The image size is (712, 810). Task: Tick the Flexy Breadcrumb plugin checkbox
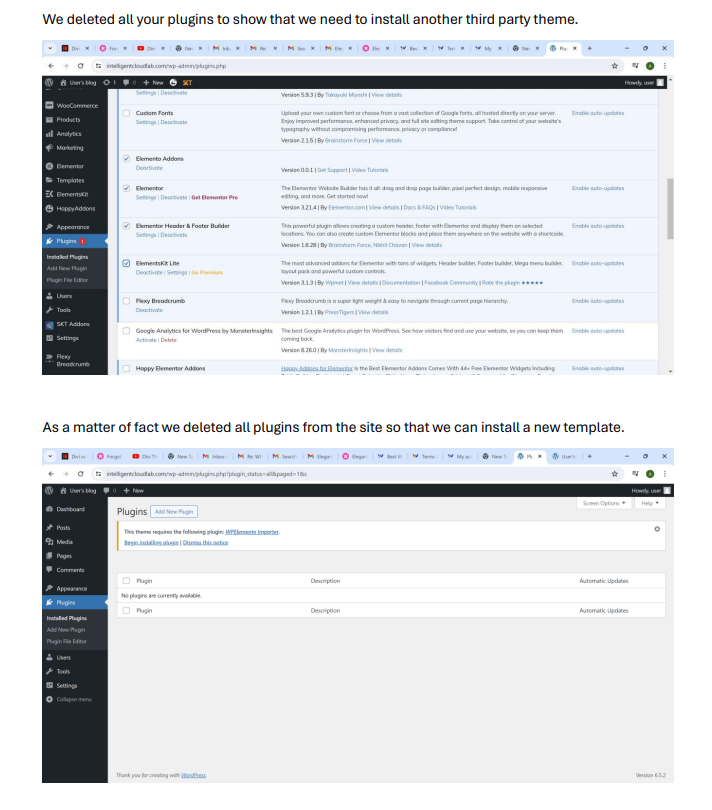[126, 301]
